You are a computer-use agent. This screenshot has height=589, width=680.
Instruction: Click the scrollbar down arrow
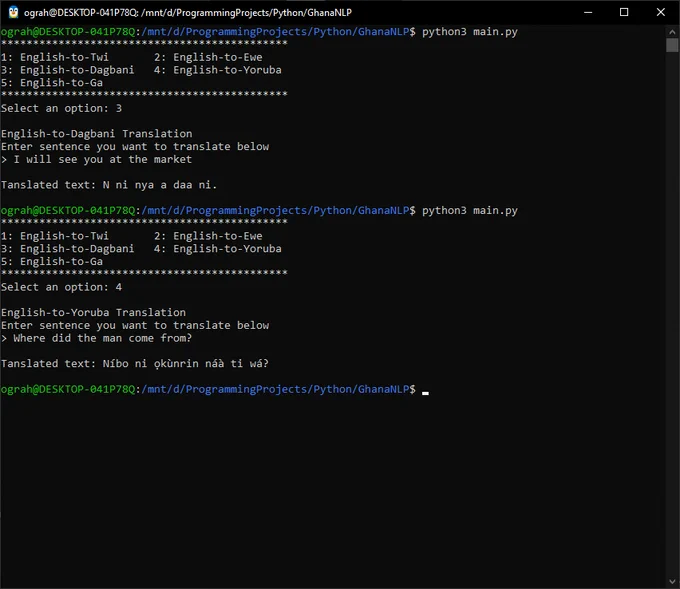pos(672,582)
